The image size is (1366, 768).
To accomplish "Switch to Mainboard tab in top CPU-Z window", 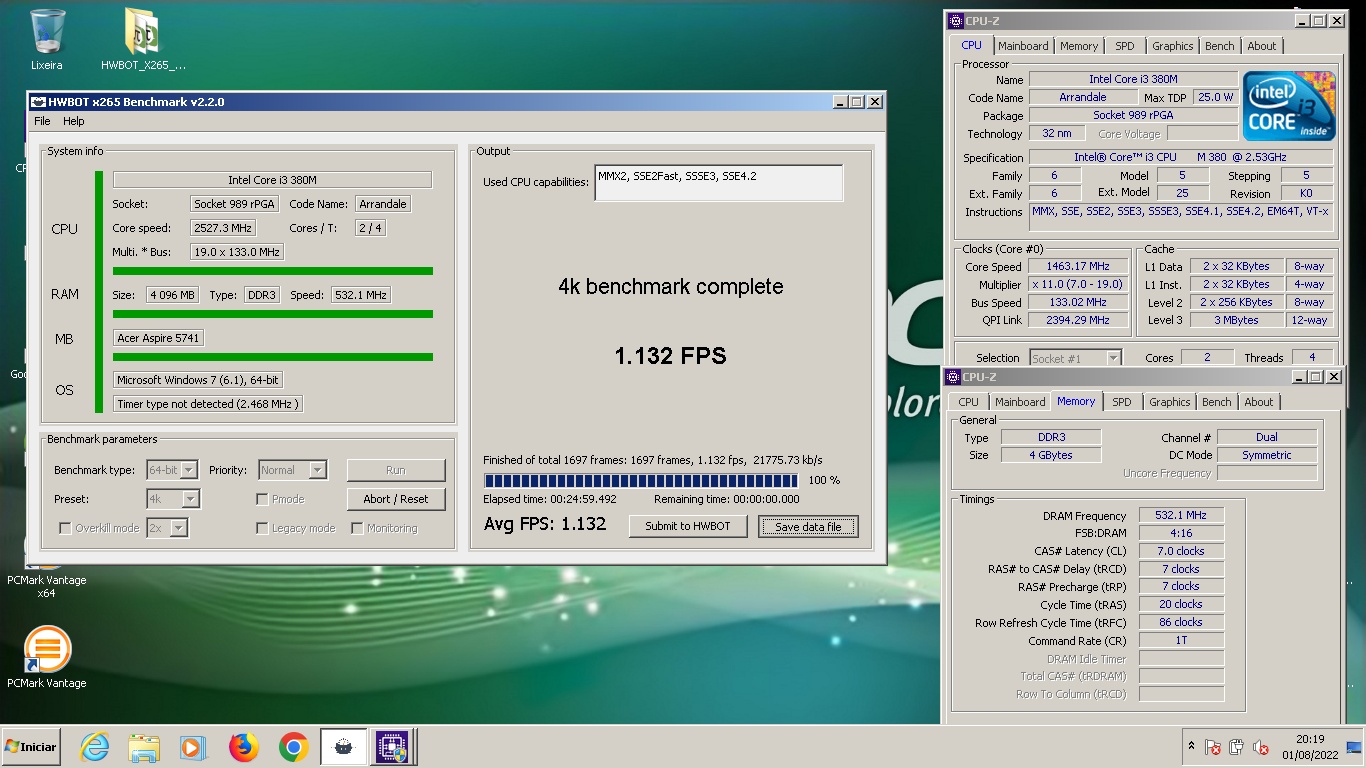I will tap(1023, 46).
